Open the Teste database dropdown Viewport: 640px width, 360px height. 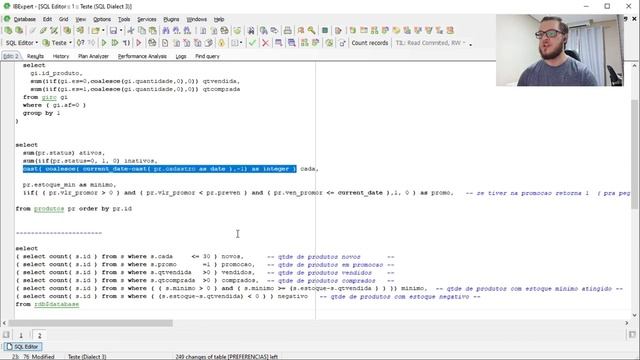pos(58,43)
